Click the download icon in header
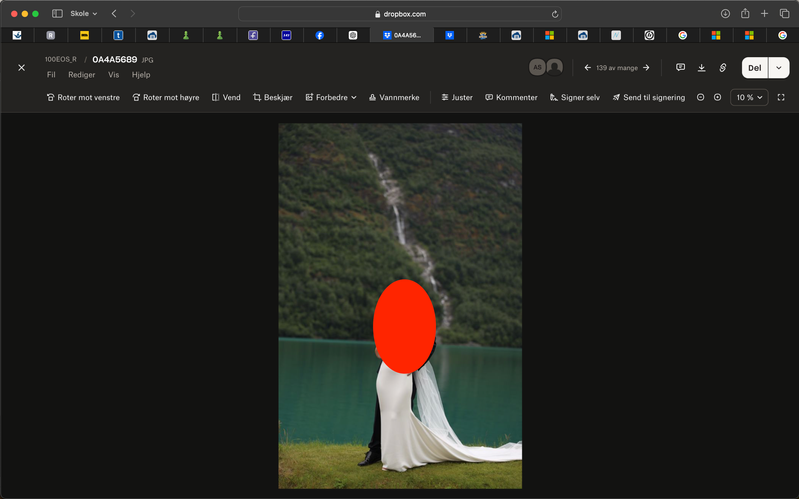 701,68
